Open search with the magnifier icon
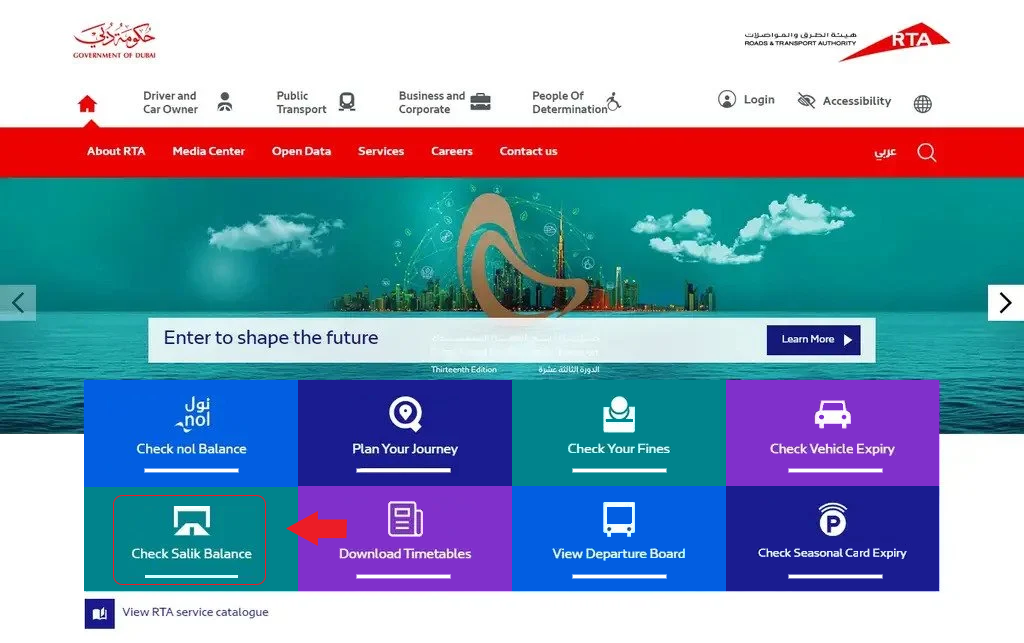Viewport: 1024px width, 643px height. 927,152
